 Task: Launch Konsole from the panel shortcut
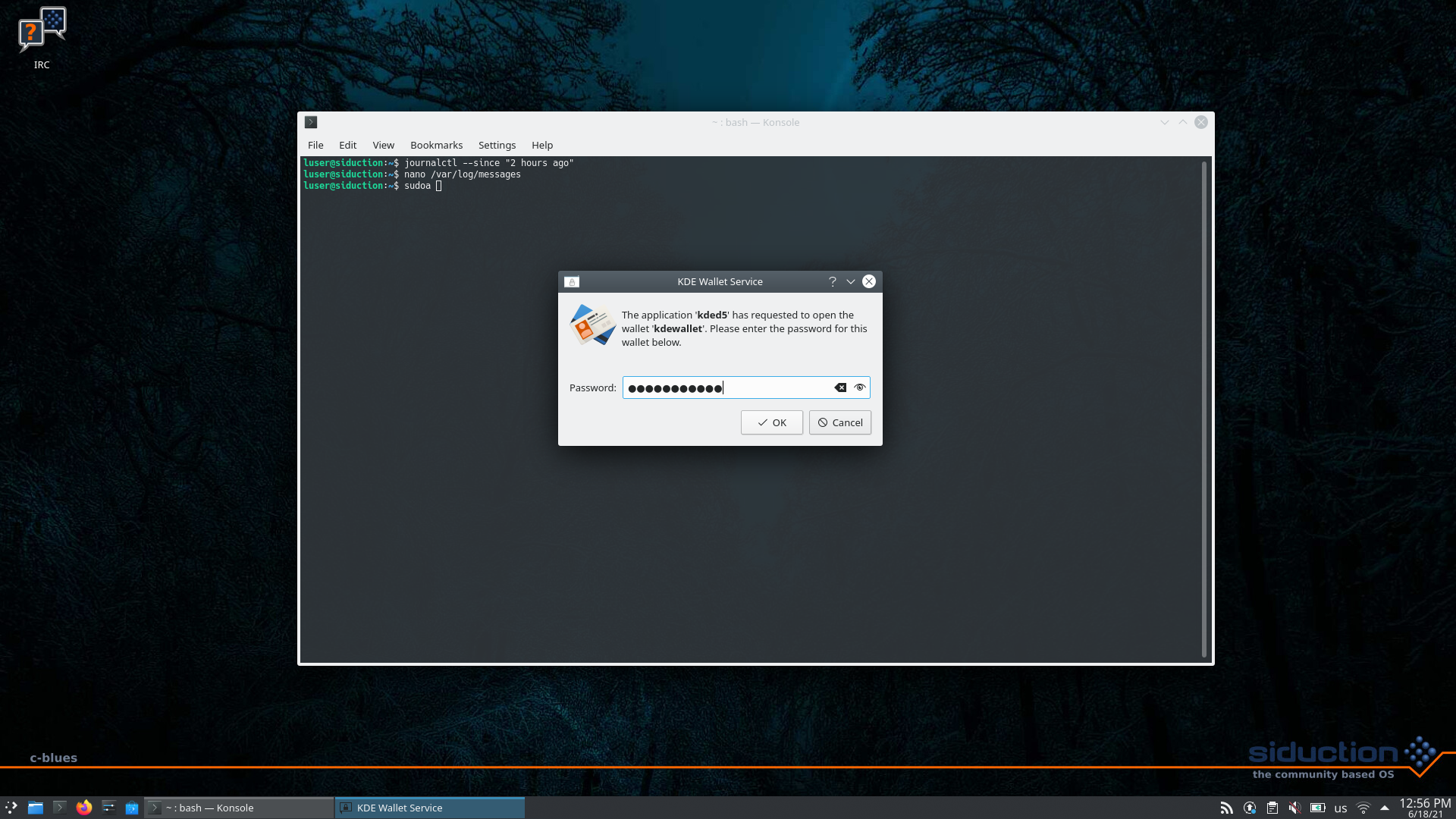point(60,808)
